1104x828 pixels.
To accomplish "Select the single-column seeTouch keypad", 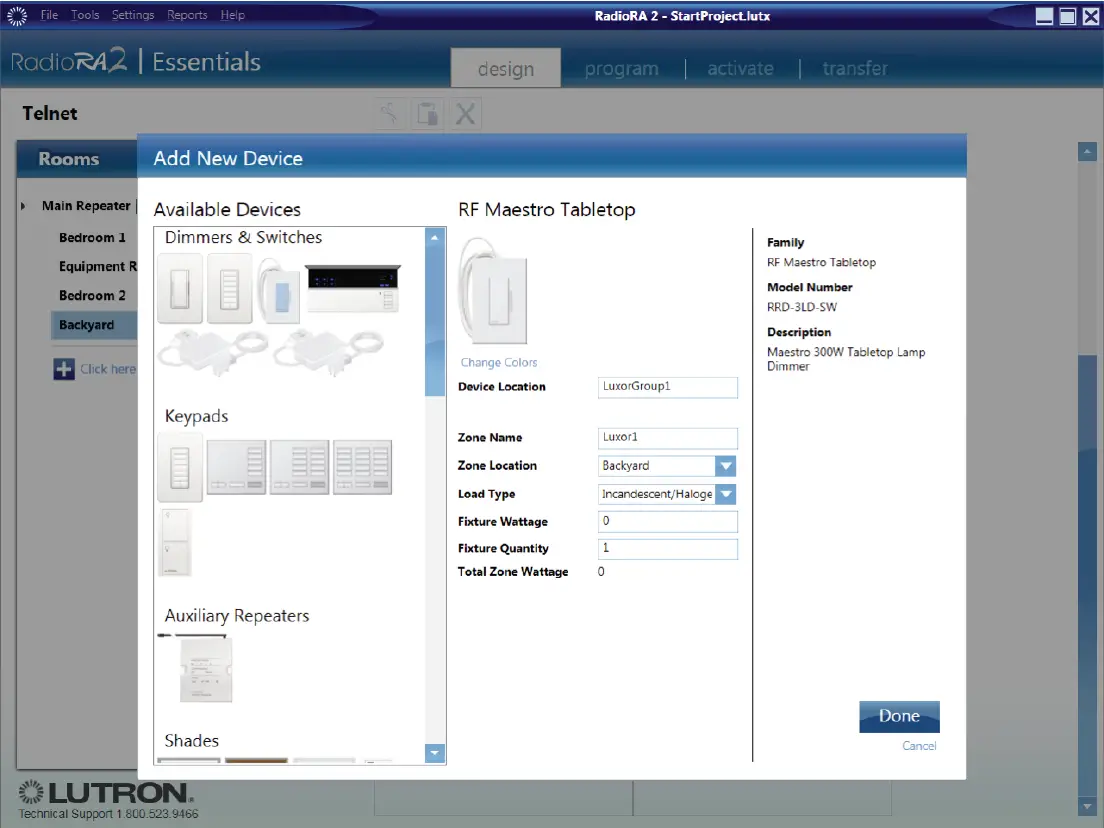I will click(180, 468).
